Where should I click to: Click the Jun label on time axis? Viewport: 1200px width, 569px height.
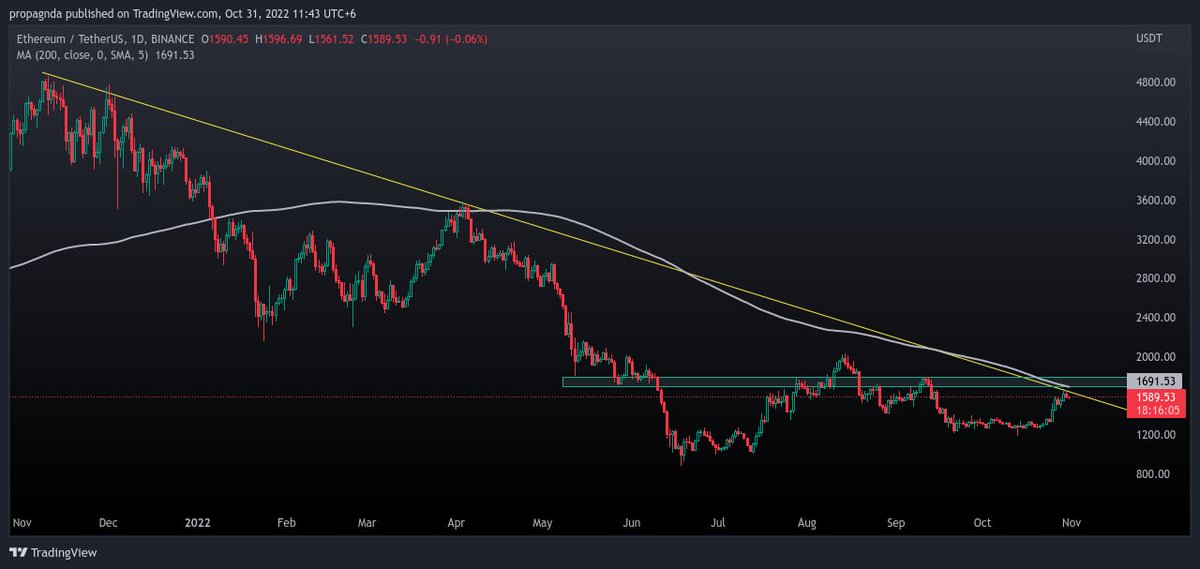coord(632,523)
